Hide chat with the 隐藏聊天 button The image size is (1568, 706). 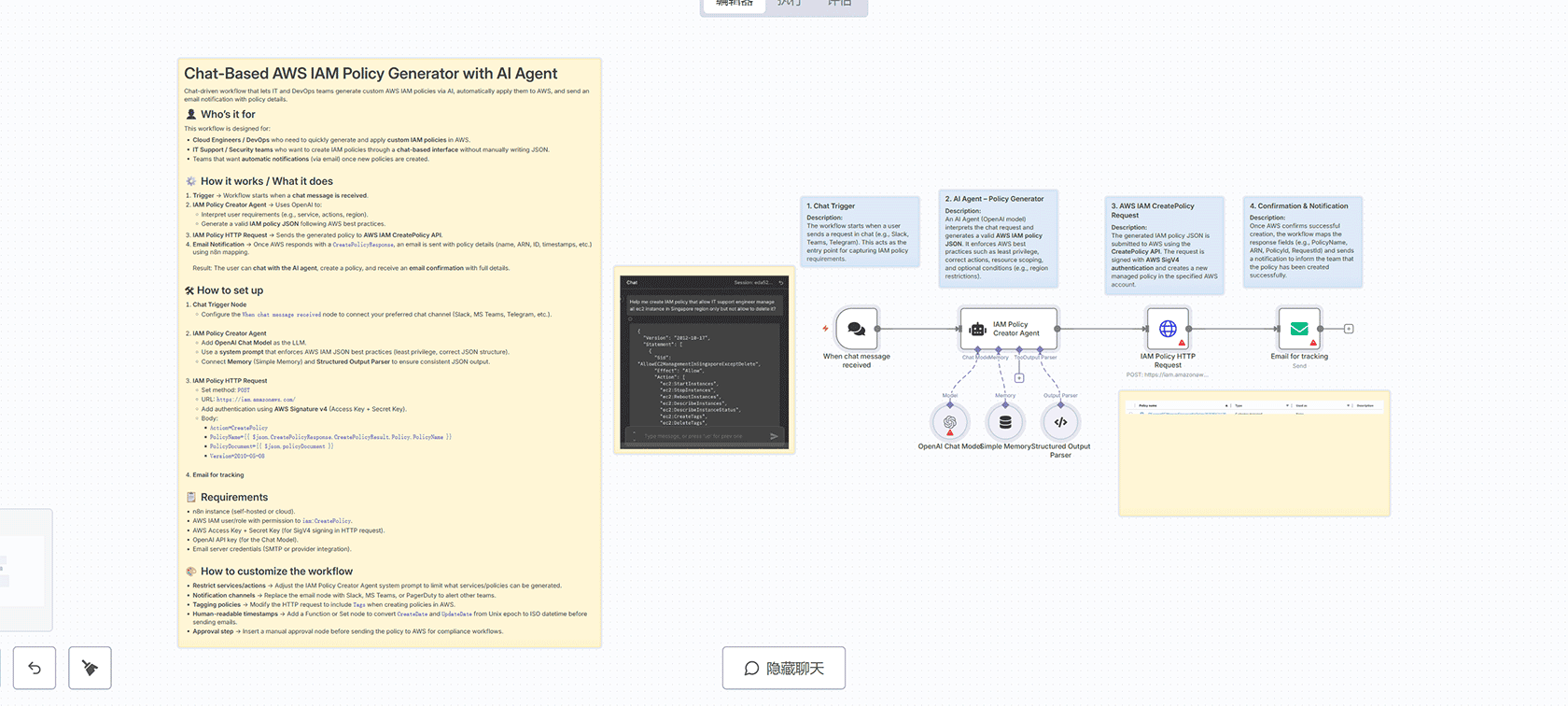[784, 668]
